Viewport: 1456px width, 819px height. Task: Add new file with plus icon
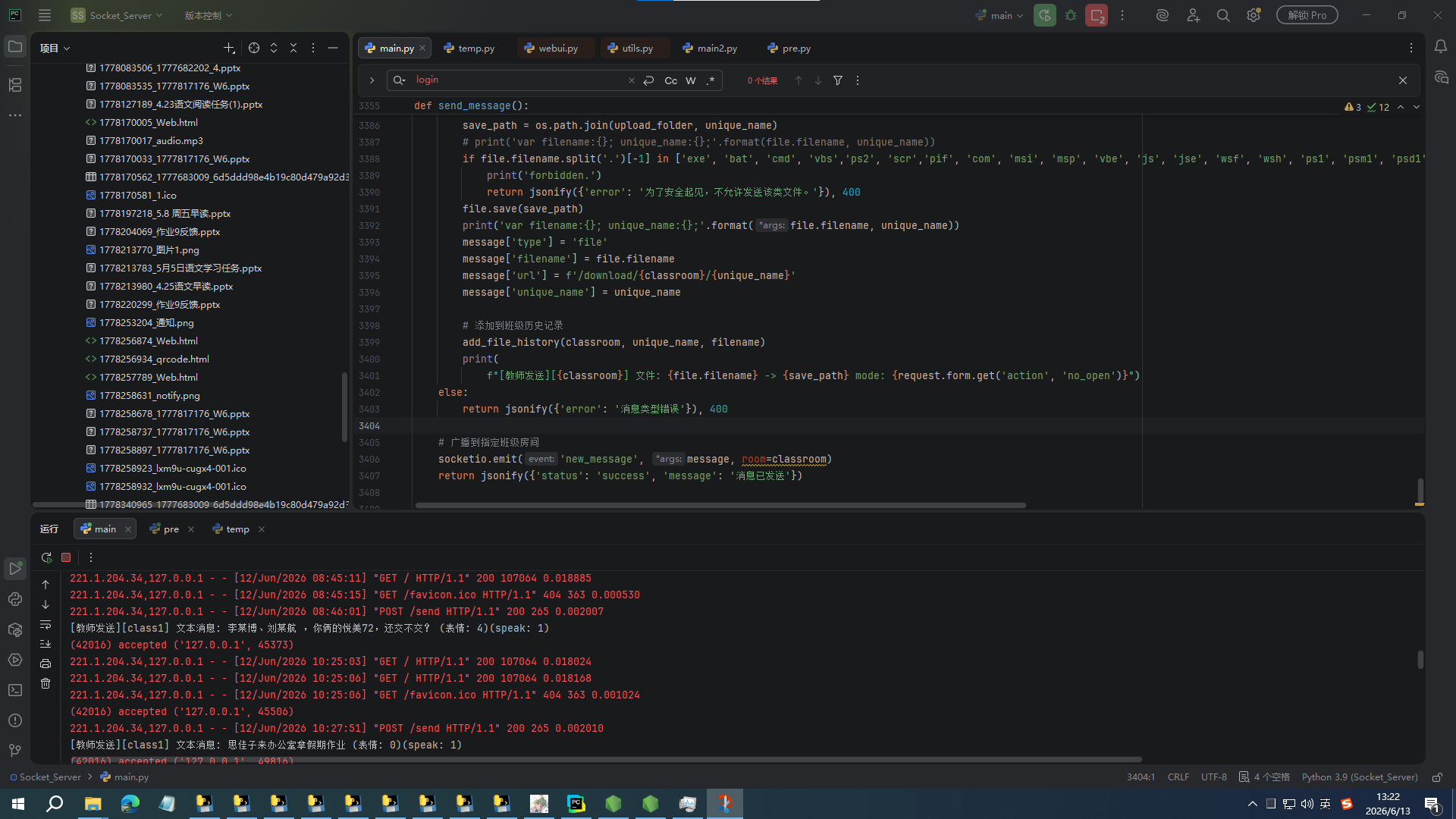click(x=229, y=48)
